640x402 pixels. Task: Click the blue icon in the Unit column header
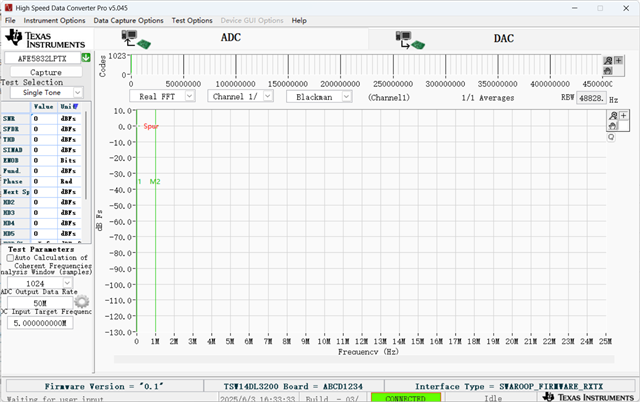(x=76, y=107)
